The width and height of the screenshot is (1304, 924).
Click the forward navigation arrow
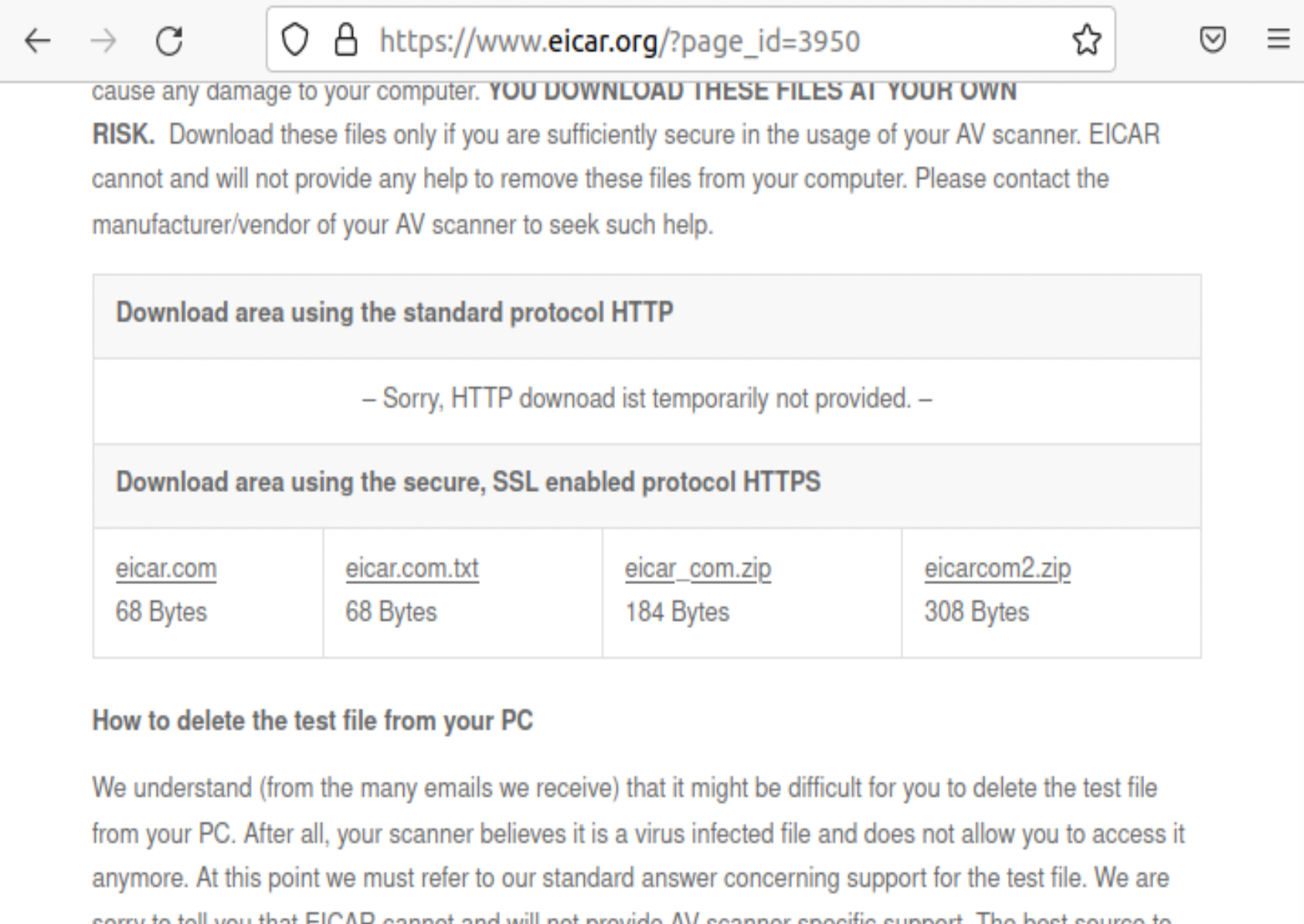[x=104, y=40]
